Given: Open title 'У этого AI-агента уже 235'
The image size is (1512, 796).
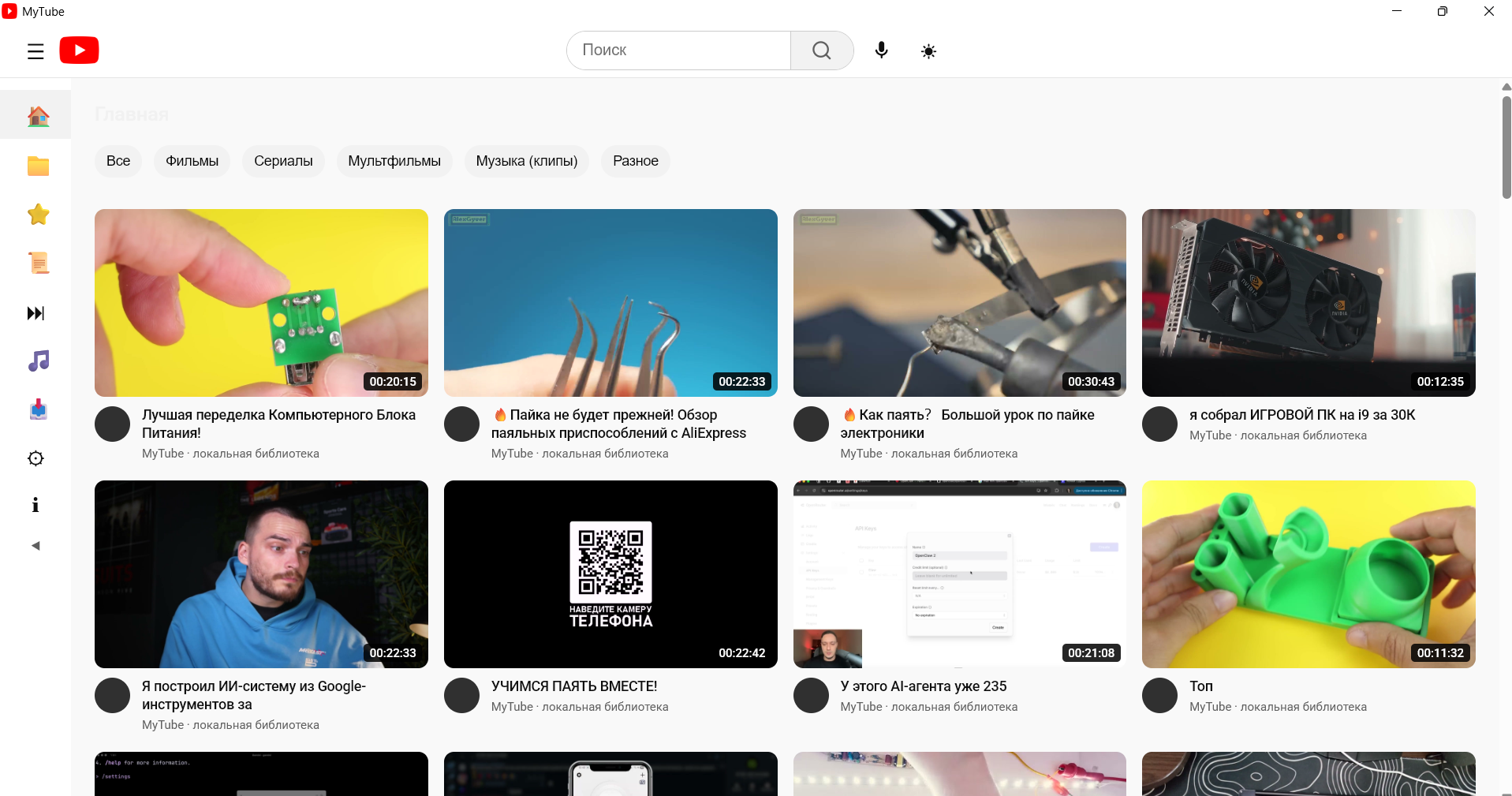Looking at the screenshot, I should pyautogui.click(x=924, y=686).
